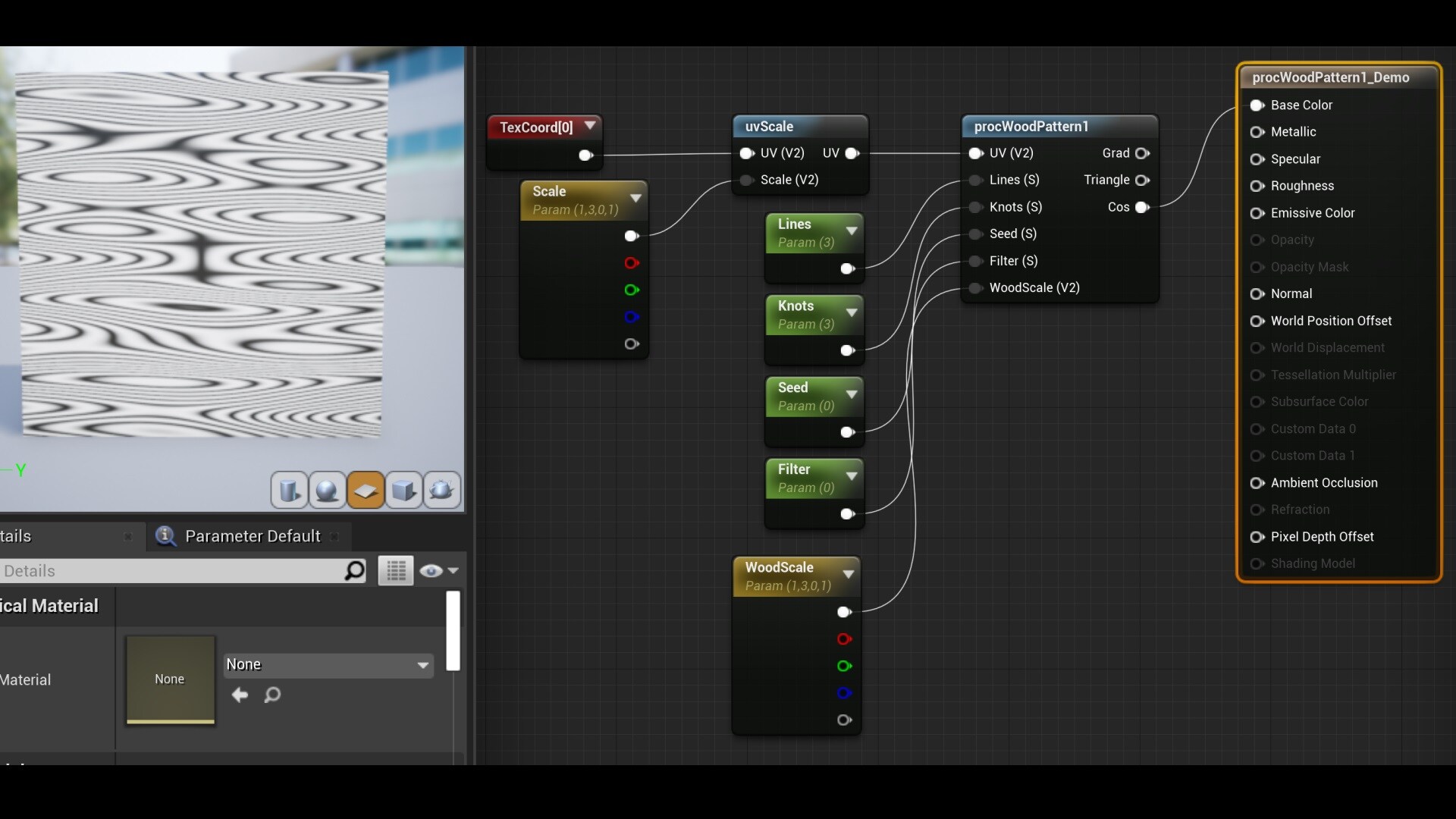Viewport: 1456px width, 819px height.
Task: Click the info icon on the Parameter Default tab
Action: (x=165, y=536)
